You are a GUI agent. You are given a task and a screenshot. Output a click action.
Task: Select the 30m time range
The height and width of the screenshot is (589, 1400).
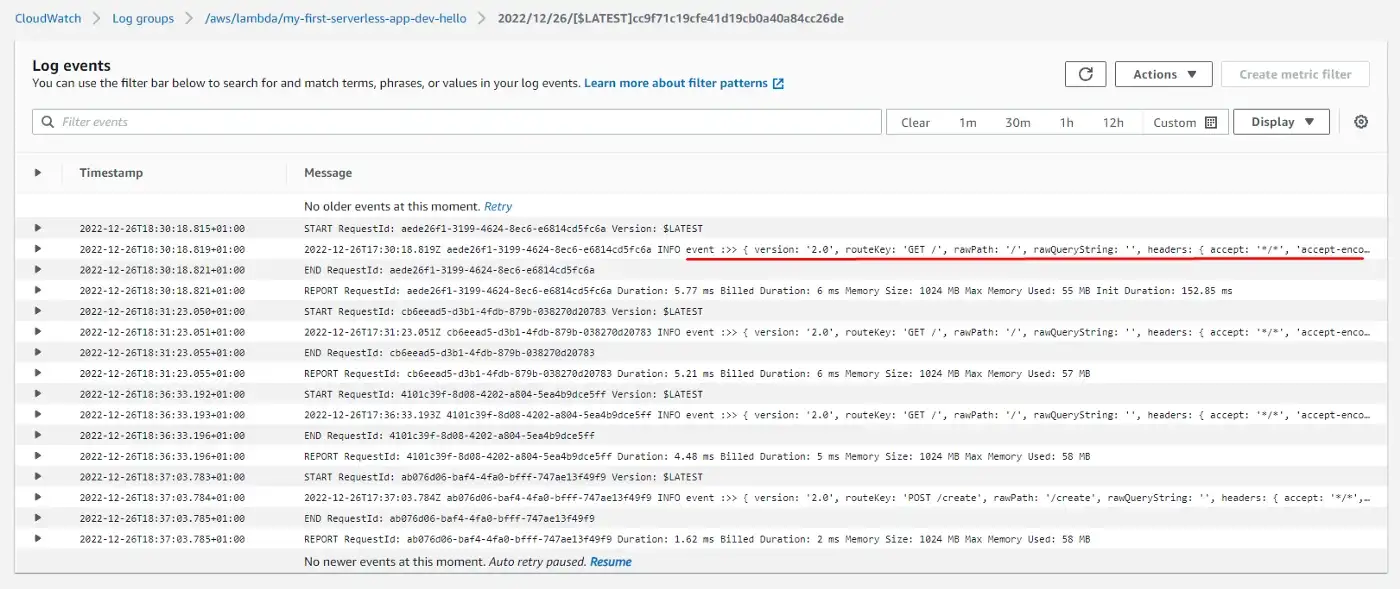pos(1017,122)
